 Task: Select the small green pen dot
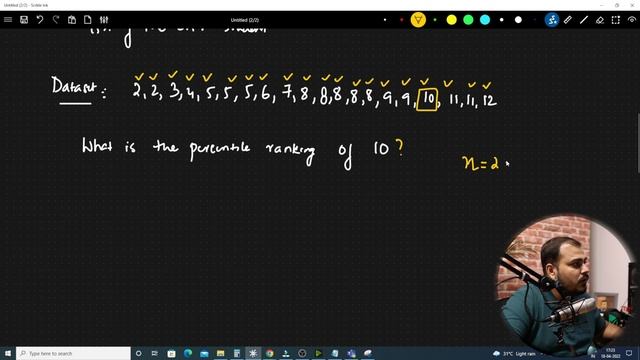(435, 20)
